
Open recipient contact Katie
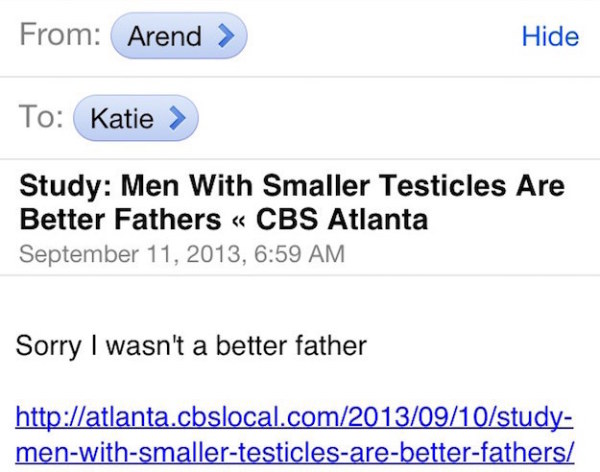(x=136, y=118)
